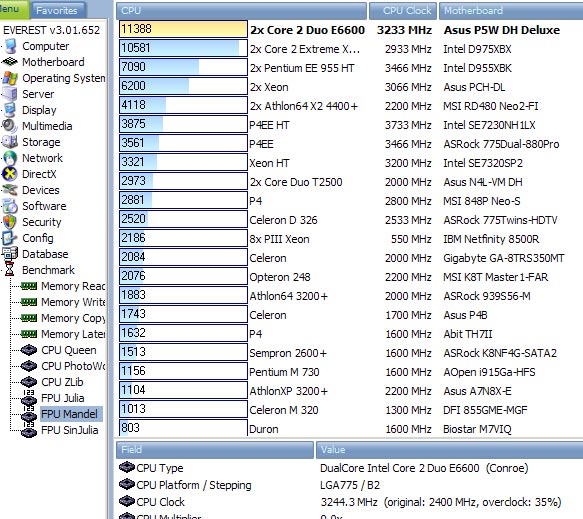
Task: Sort by the Motherboard column header
Action: pos(511,11)
